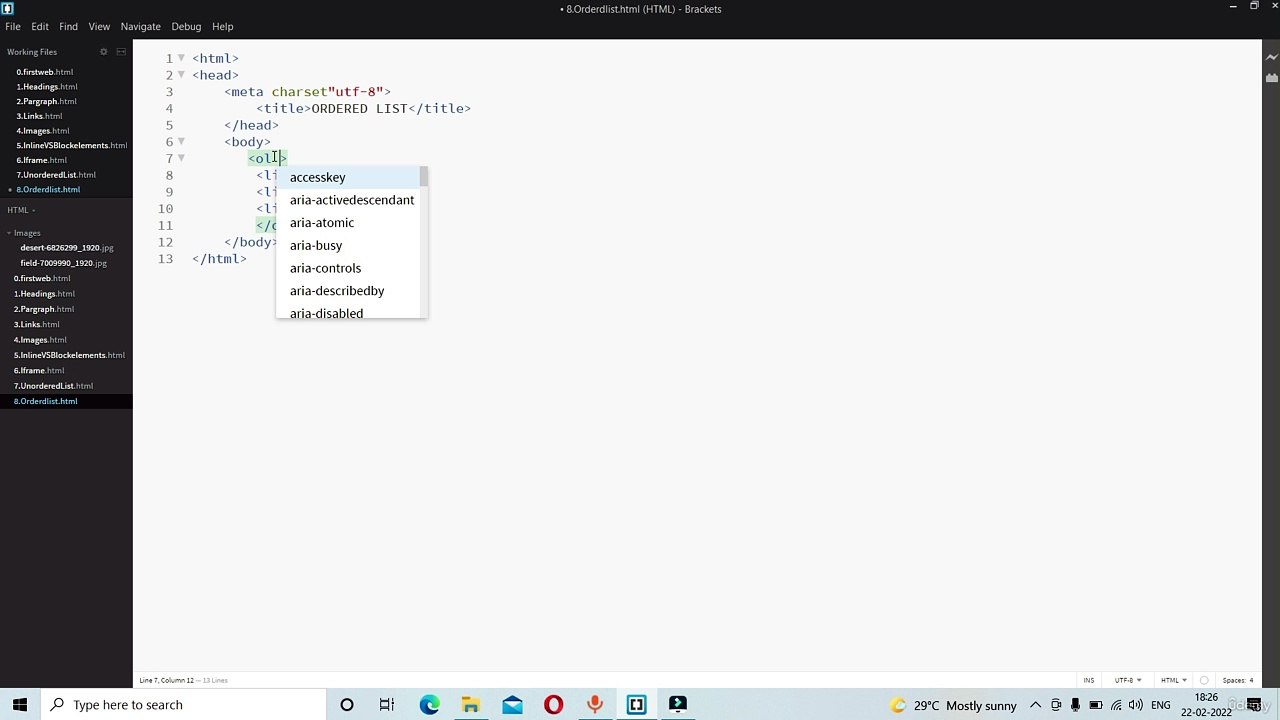Open the Wi-Fi network tray icon
Screen dimensions: 1280x720
(1116, 705)
